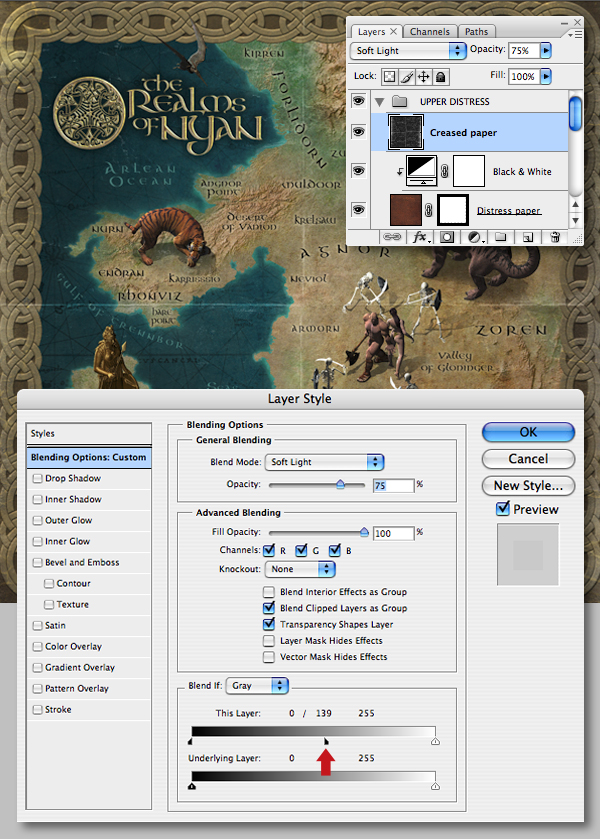Click the create new layer icon
Screen dimensions: 600x839
pyautogui.click(x=528, y=237)
